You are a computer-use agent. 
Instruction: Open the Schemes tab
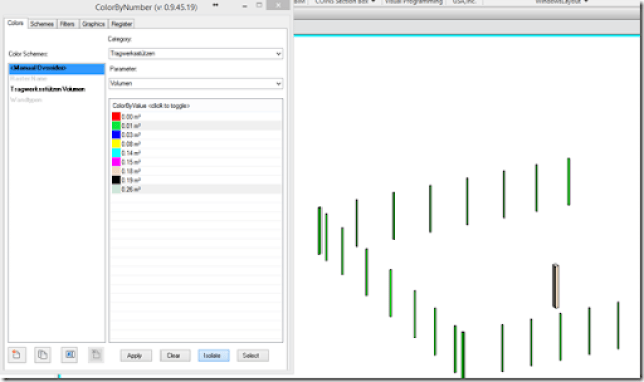(x=42, y=24)
